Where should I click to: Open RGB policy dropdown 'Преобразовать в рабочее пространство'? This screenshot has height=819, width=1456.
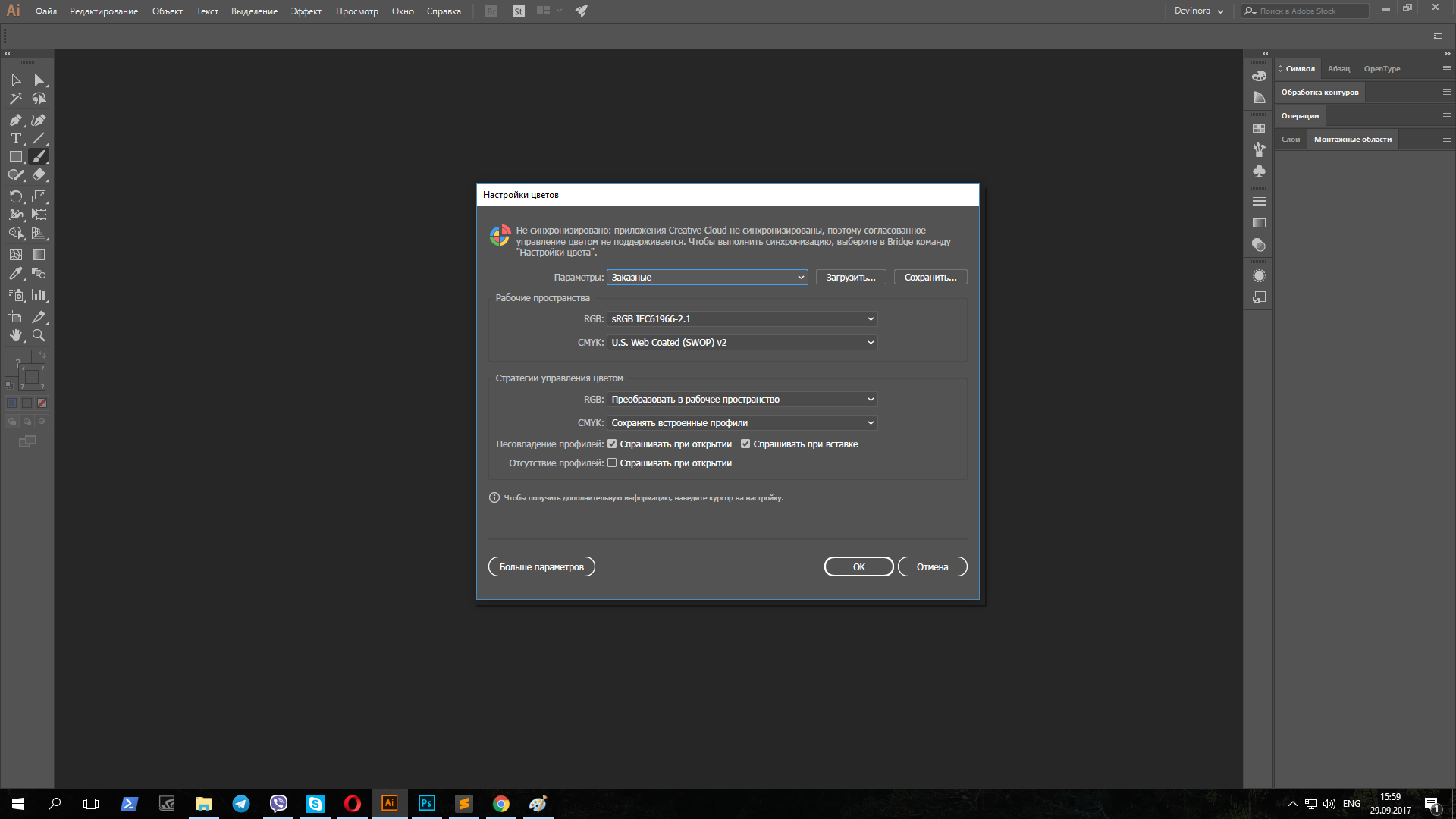pyautogui.click(x=742, y=400)
